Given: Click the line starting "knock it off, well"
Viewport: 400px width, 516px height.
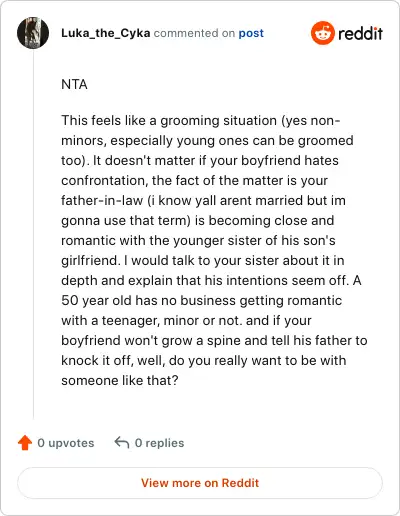Looking at the screenshot, I should [x=204, y=361].
